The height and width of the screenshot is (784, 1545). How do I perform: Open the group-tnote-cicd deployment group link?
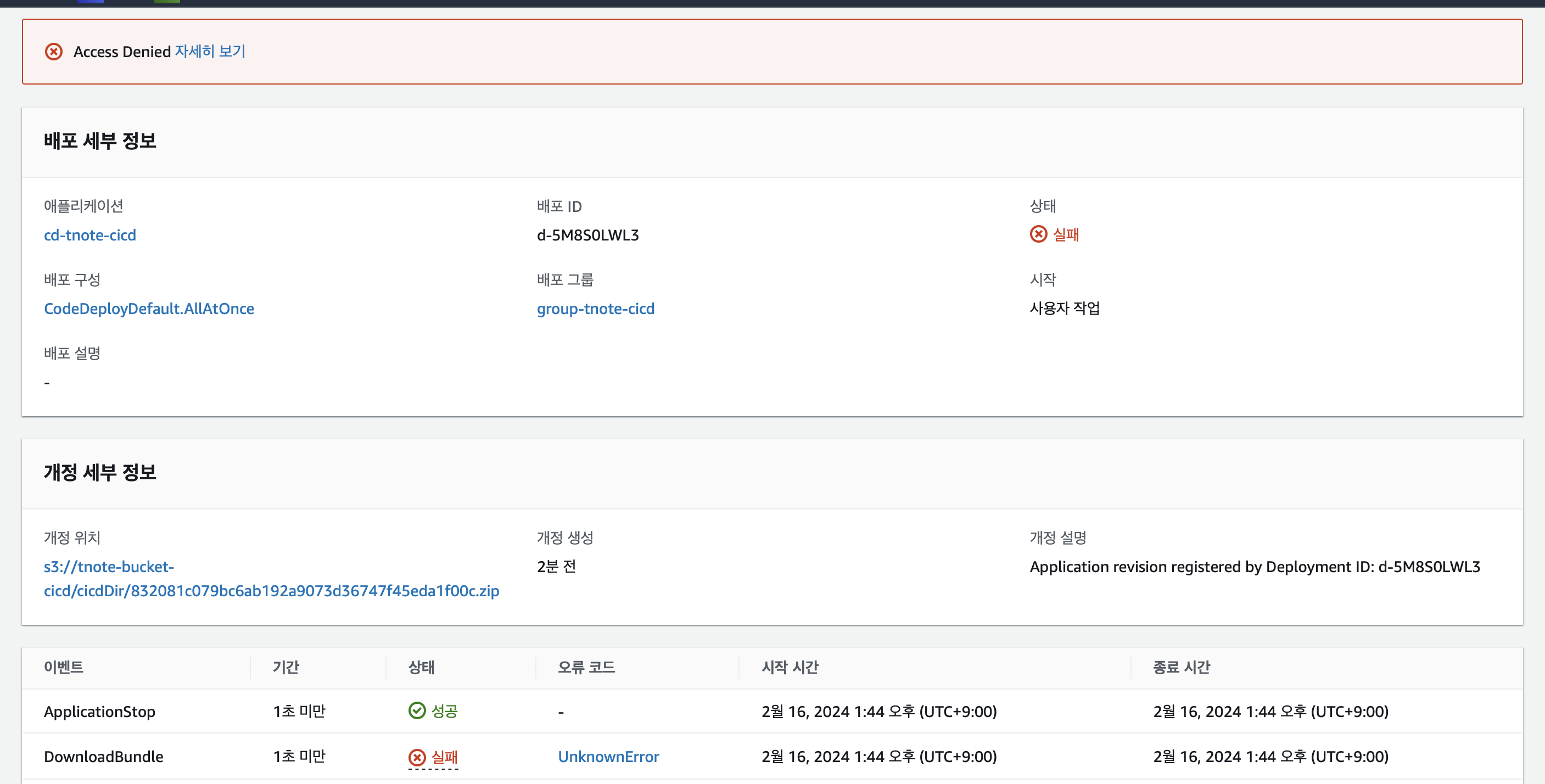tap(595, 309)
